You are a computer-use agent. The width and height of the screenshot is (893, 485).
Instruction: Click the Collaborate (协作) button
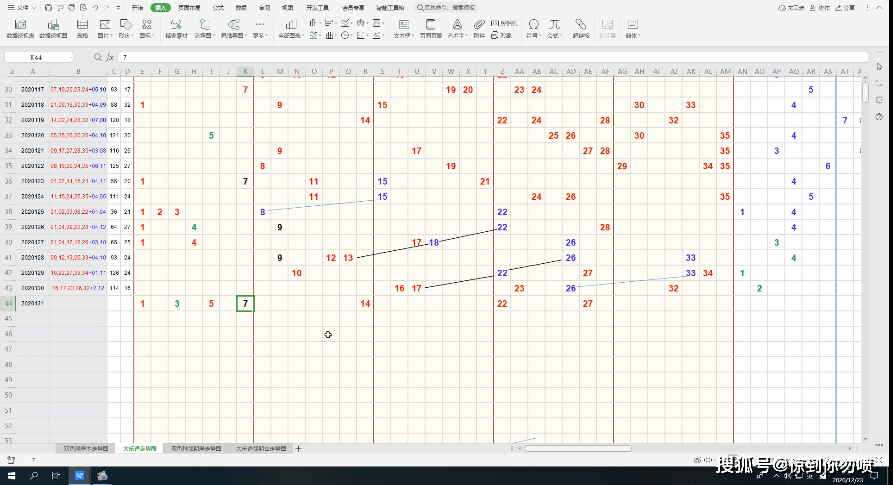pyautogui.click(x=822, y=7)
